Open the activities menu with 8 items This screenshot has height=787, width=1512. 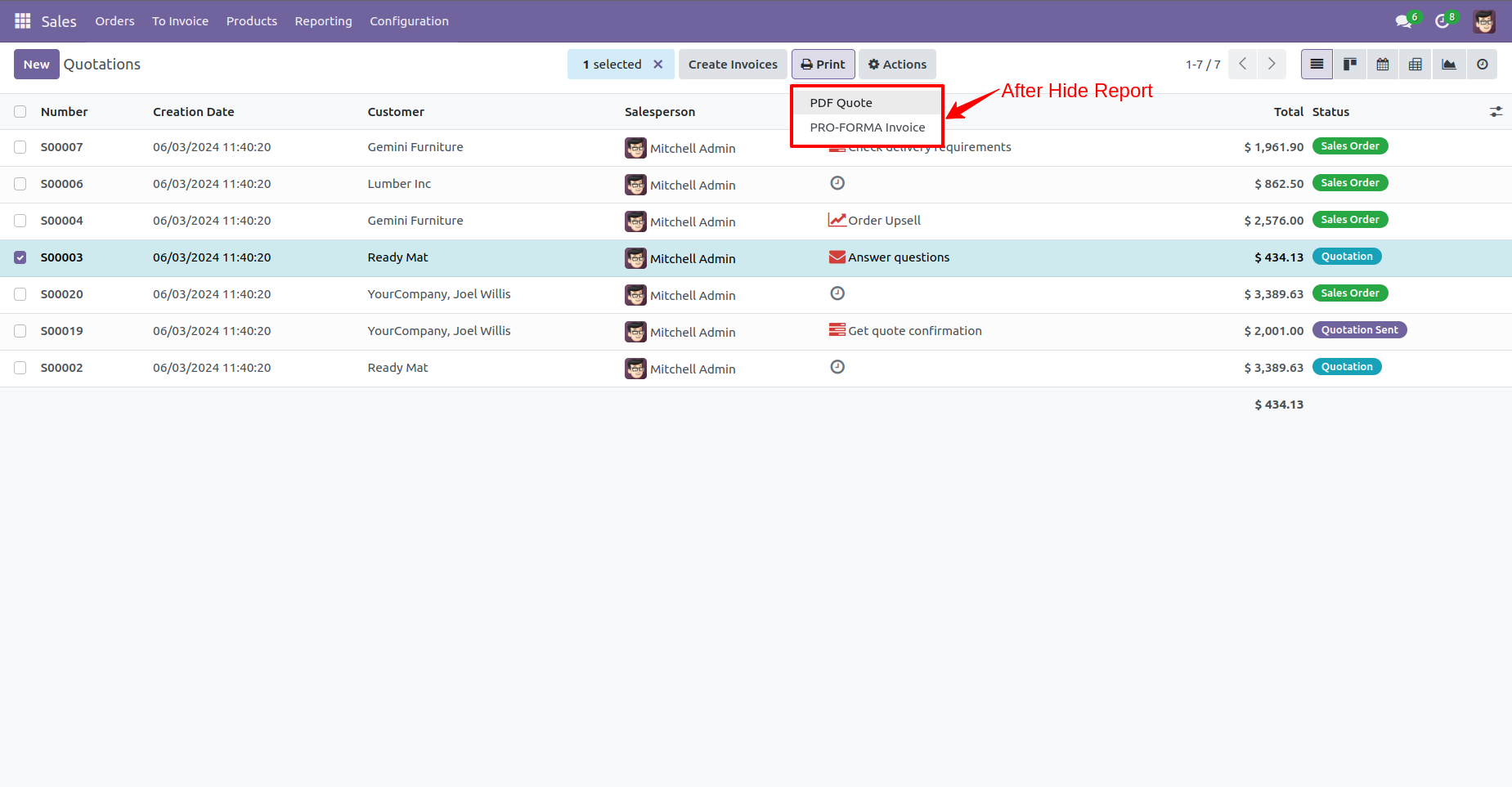tap(1442, 20)
